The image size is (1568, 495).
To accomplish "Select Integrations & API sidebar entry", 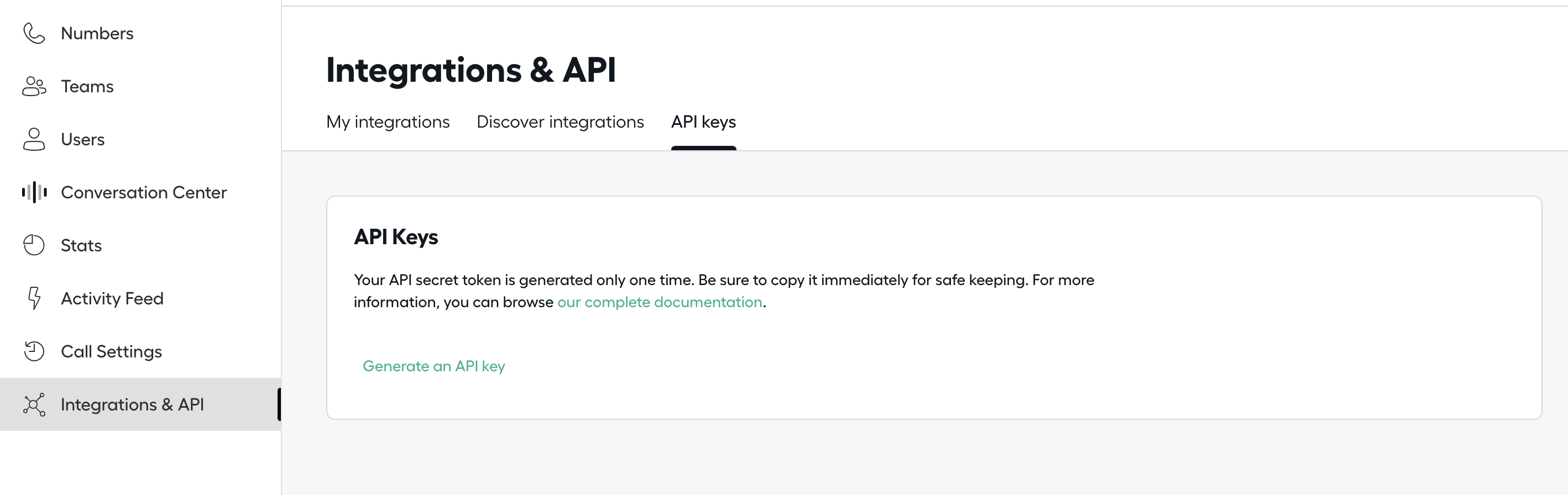I will 140,404.
